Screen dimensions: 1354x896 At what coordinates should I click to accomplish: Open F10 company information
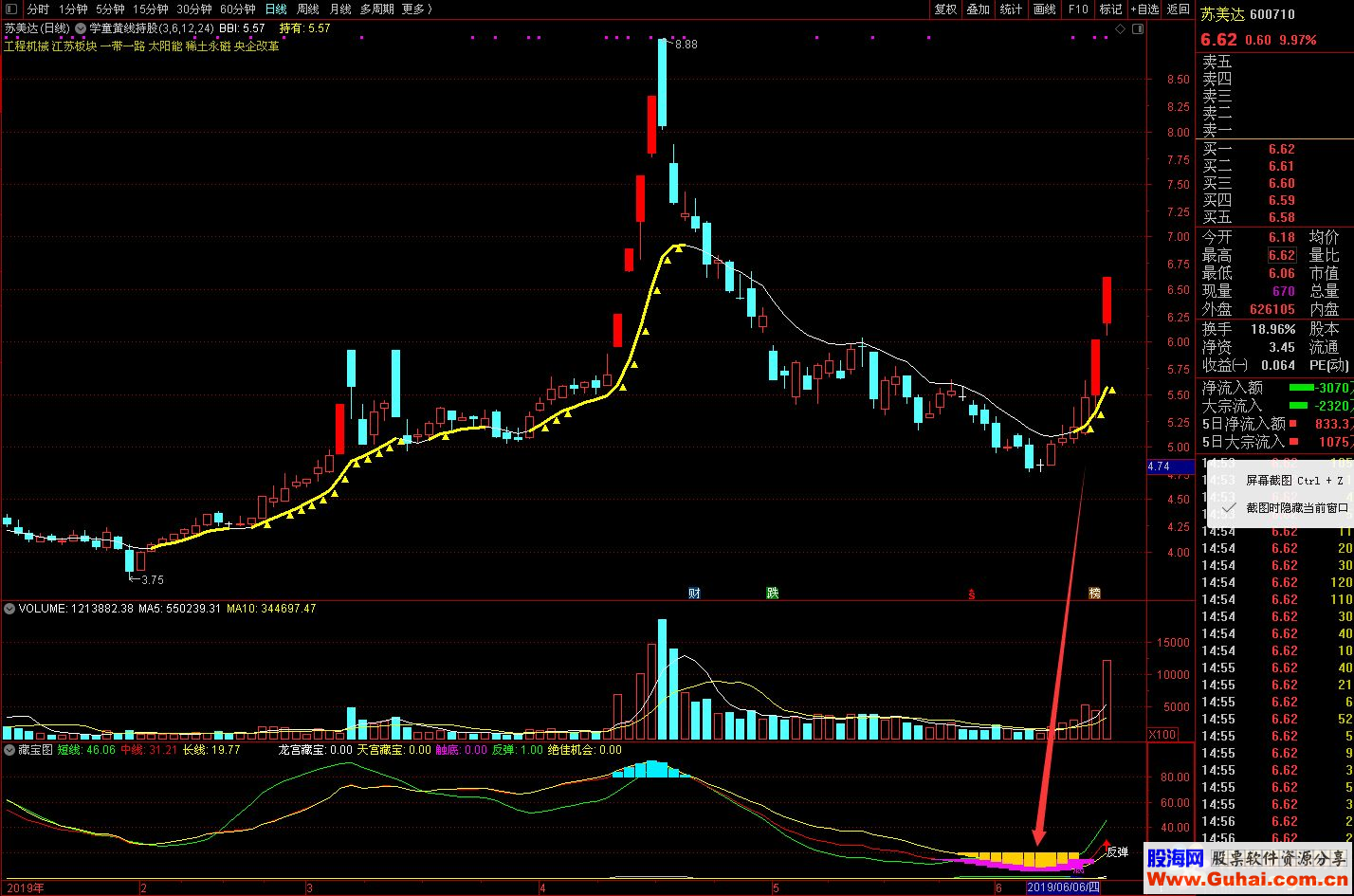pos(1078,9)
